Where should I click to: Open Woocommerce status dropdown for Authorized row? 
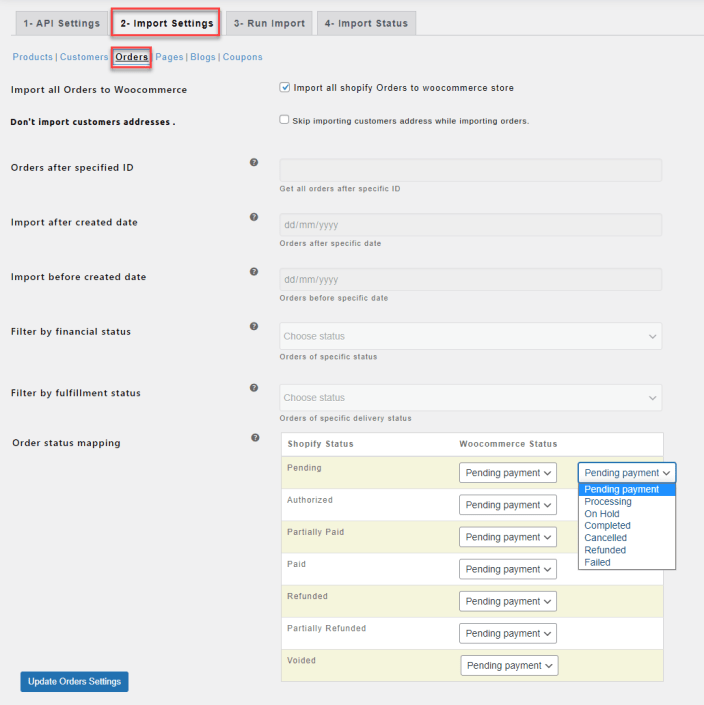(x=508, y=504)
